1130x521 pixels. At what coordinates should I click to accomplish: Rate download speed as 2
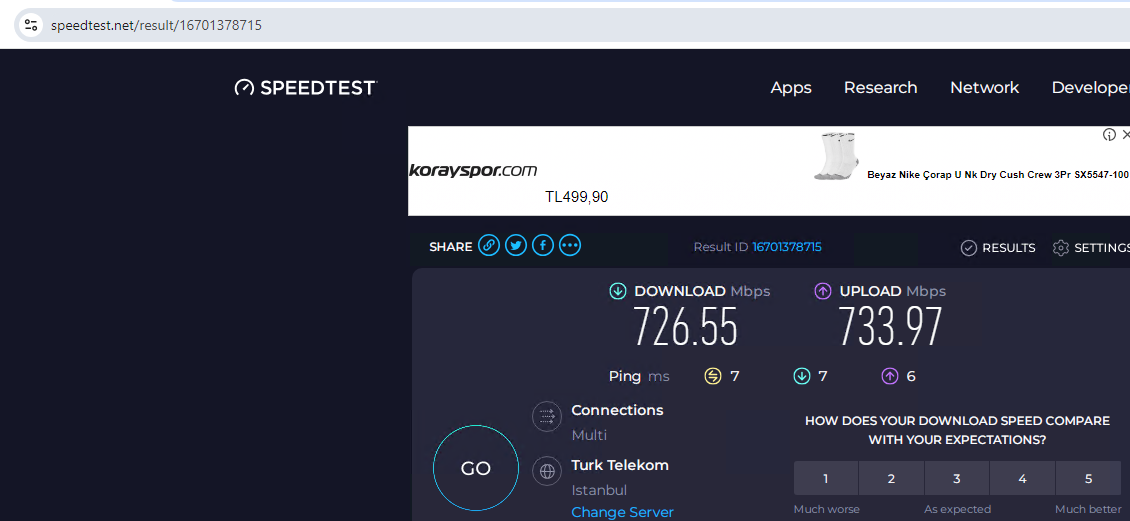click(891, 478)
